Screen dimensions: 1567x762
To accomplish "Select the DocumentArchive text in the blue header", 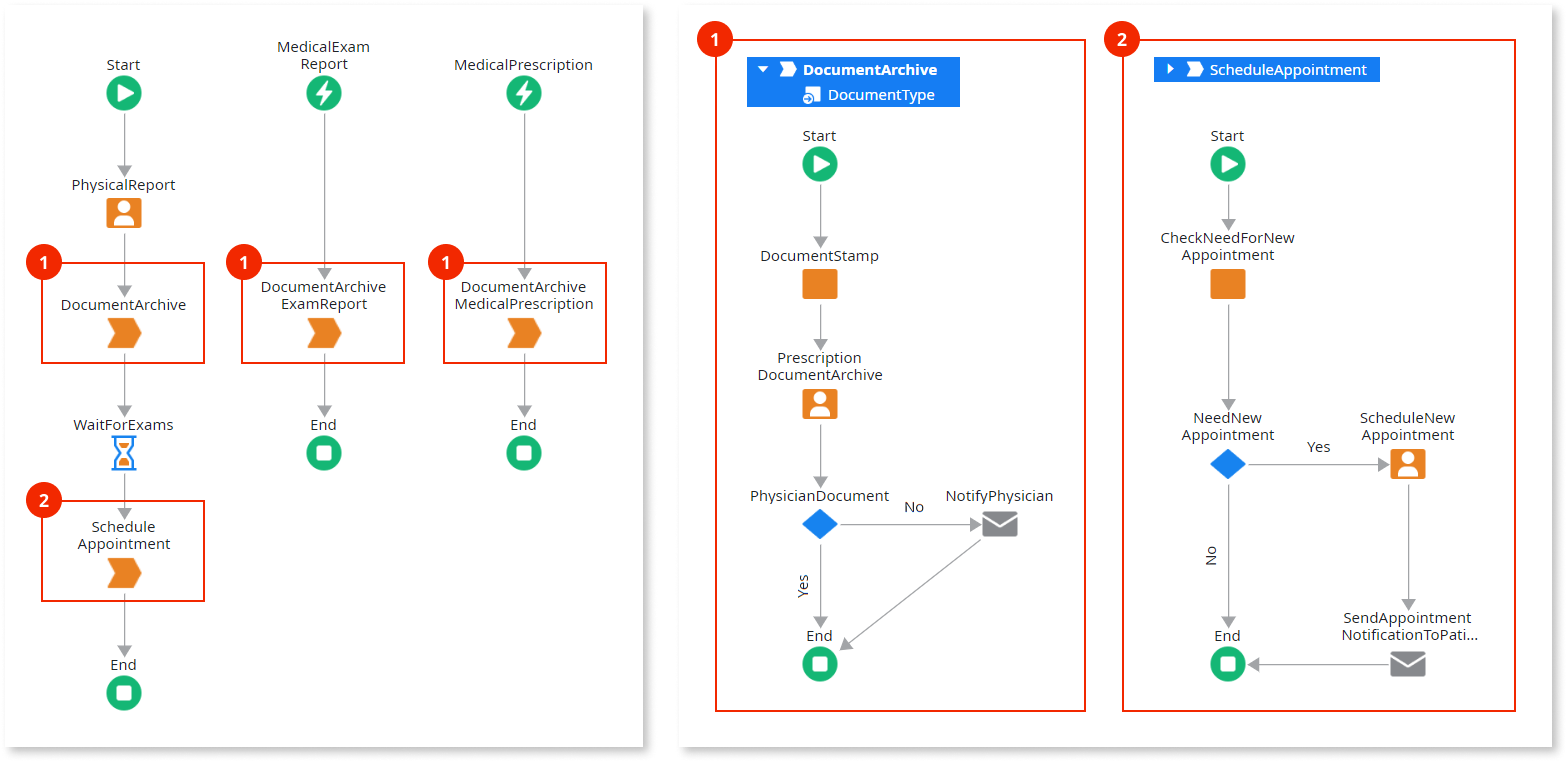I will (x=870, y=70).
